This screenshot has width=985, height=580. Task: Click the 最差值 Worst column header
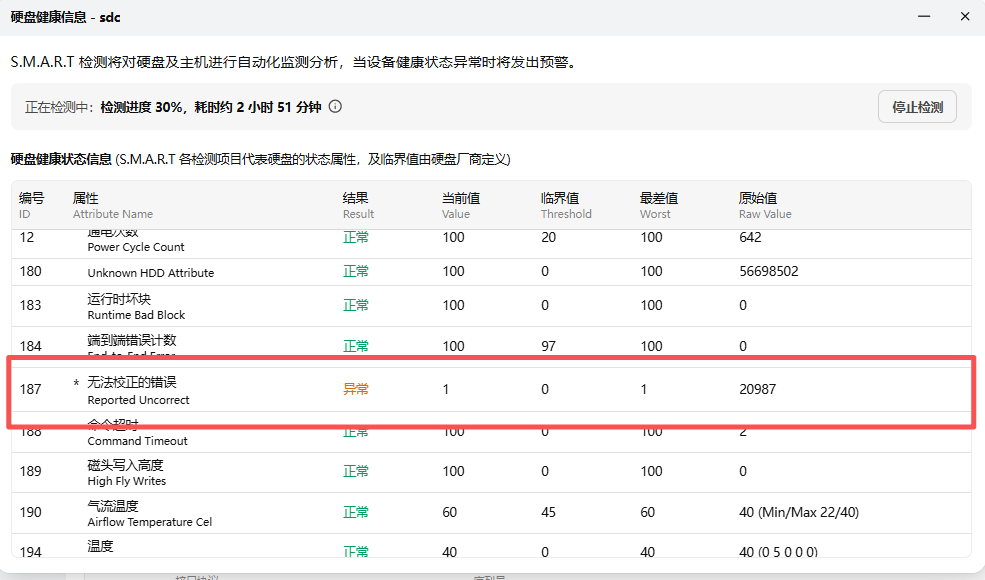pos(658,205)
